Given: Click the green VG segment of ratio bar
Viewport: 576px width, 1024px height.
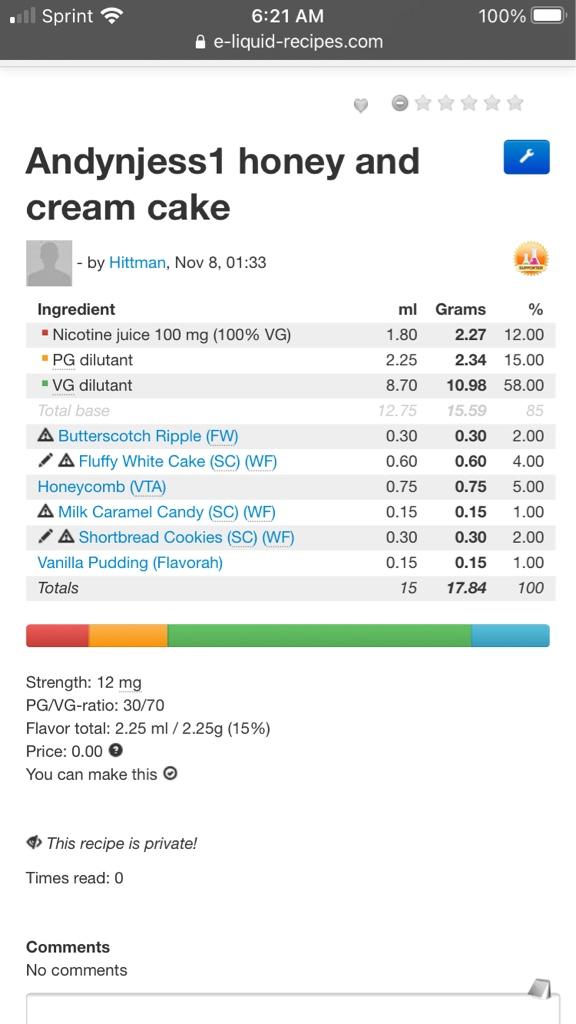Looking at the screenshot, I should (x=319, y=635).
